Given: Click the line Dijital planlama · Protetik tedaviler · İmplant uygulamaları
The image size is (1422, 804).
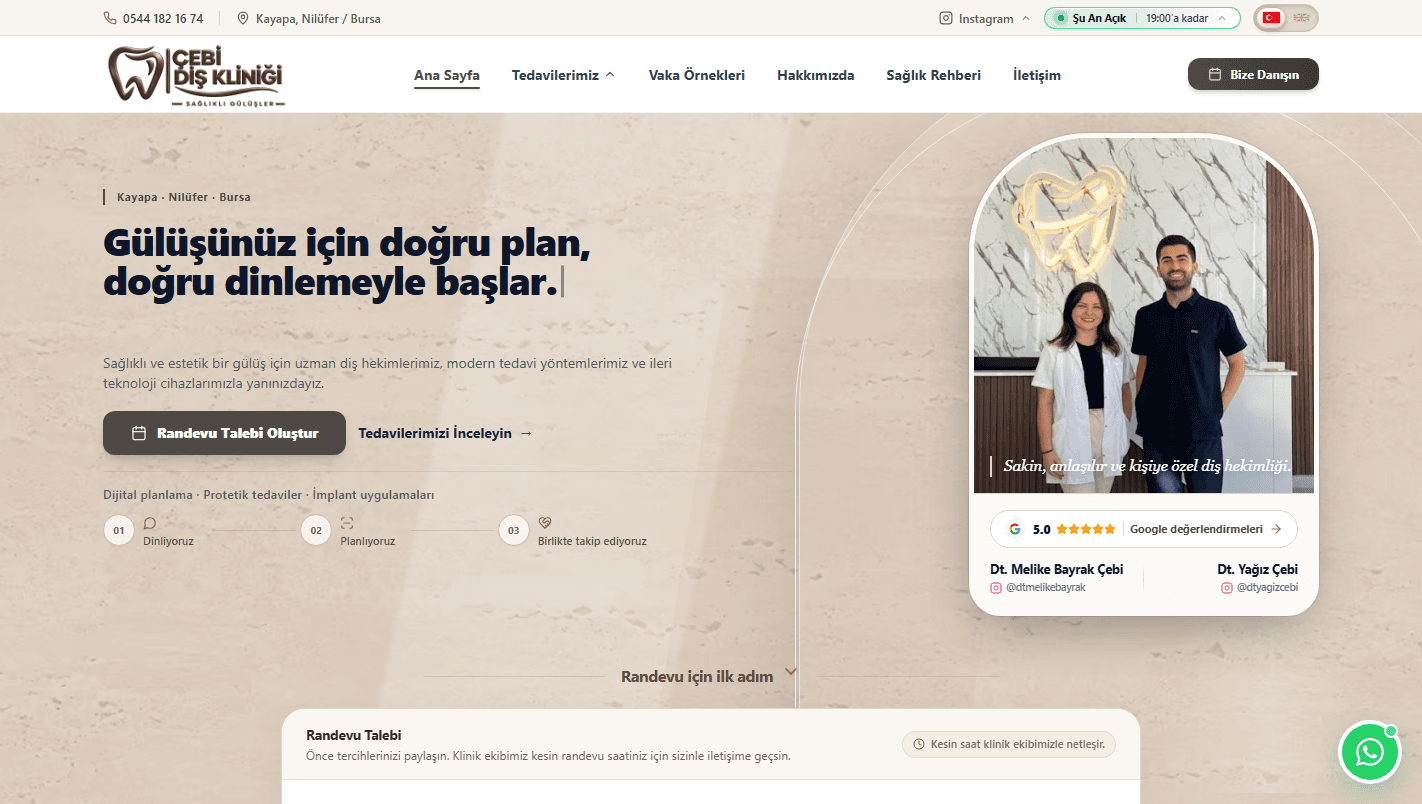Looking at the screenshot, I should (x=269, y=495).
